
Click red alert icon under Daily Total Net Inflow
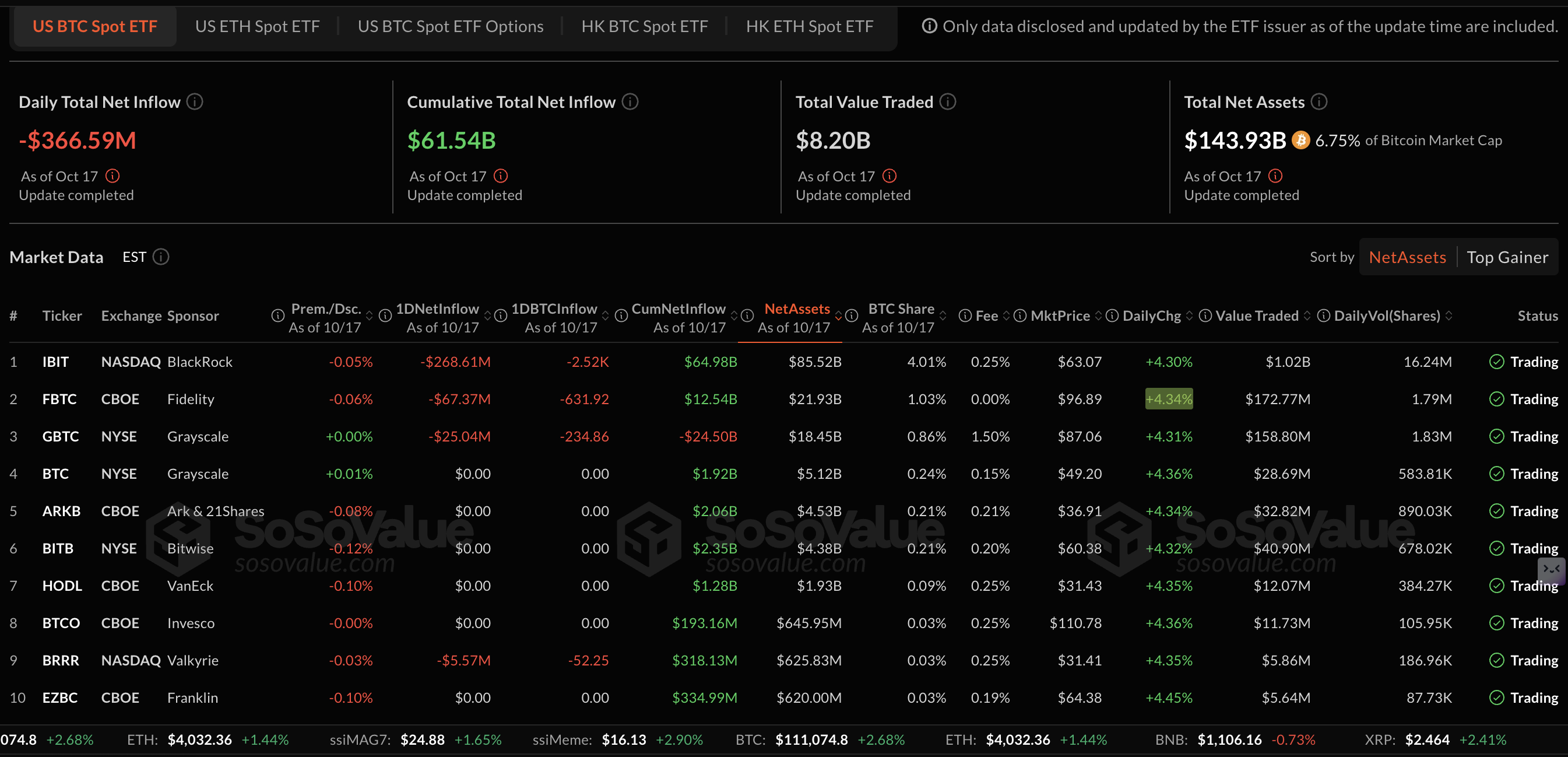coord(112,176)
